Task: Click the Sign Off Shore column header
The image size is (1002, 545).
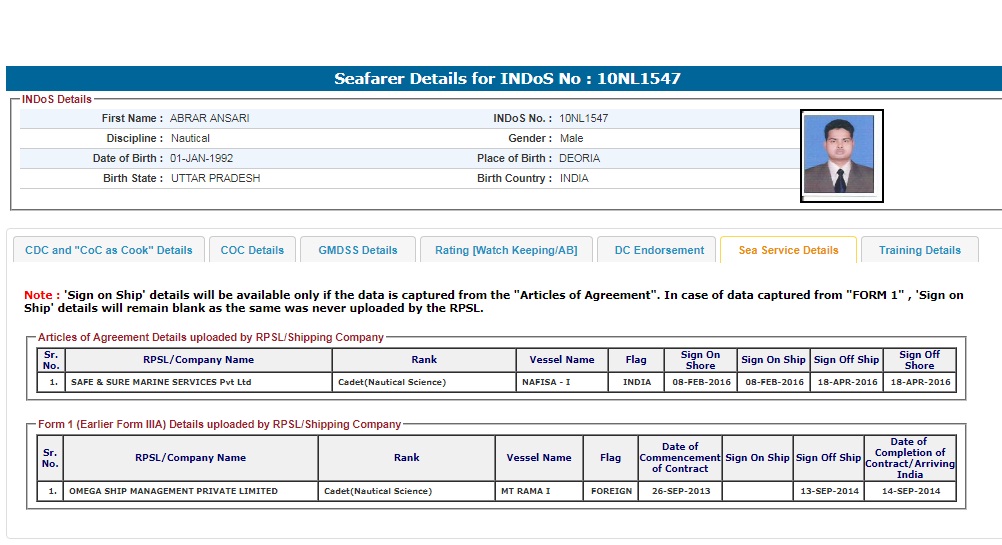Action: click(918, 360)
